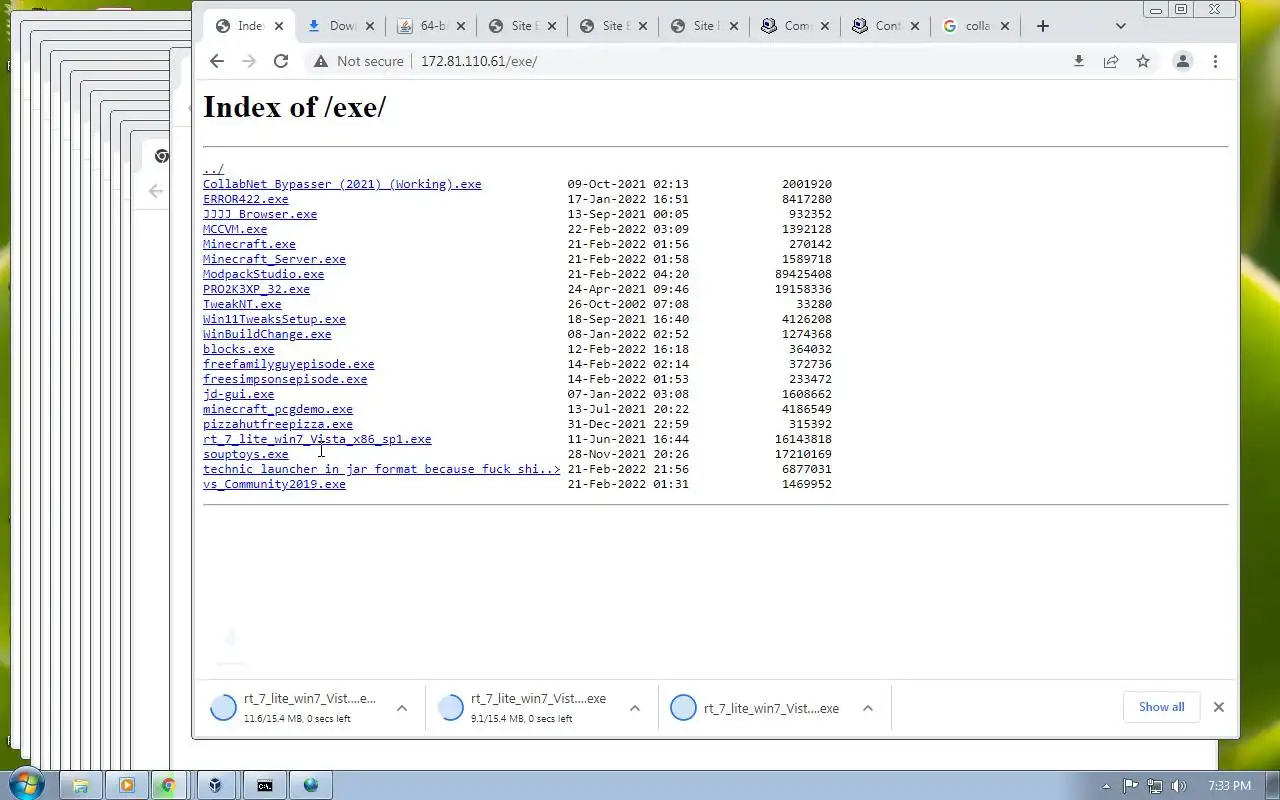Click Win11TweaksSetup.exe link
1280x800 pixels.
pyautogui.click(x=274, y=319)
